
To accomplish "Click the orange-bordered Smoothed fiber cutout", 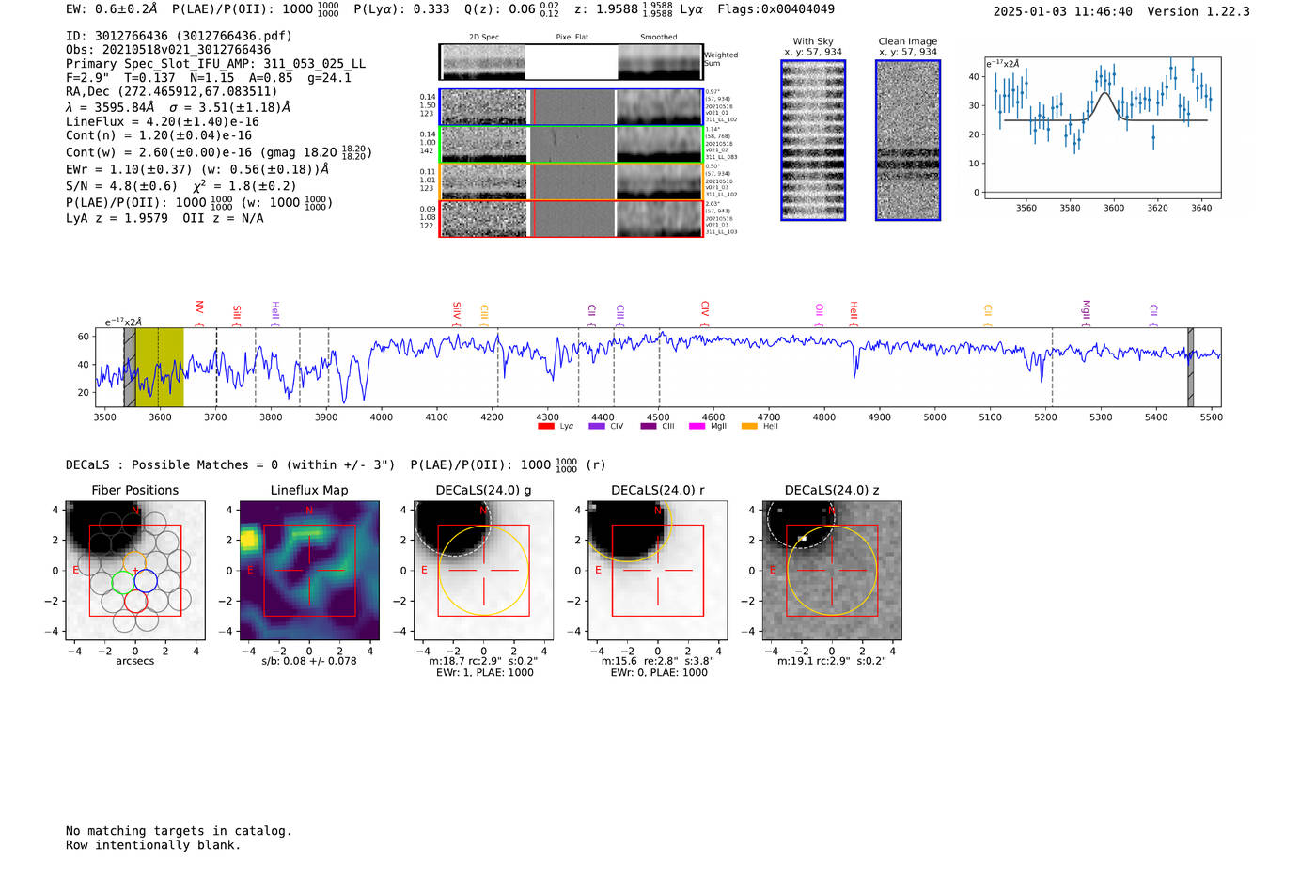I will (x=659, y=181).
